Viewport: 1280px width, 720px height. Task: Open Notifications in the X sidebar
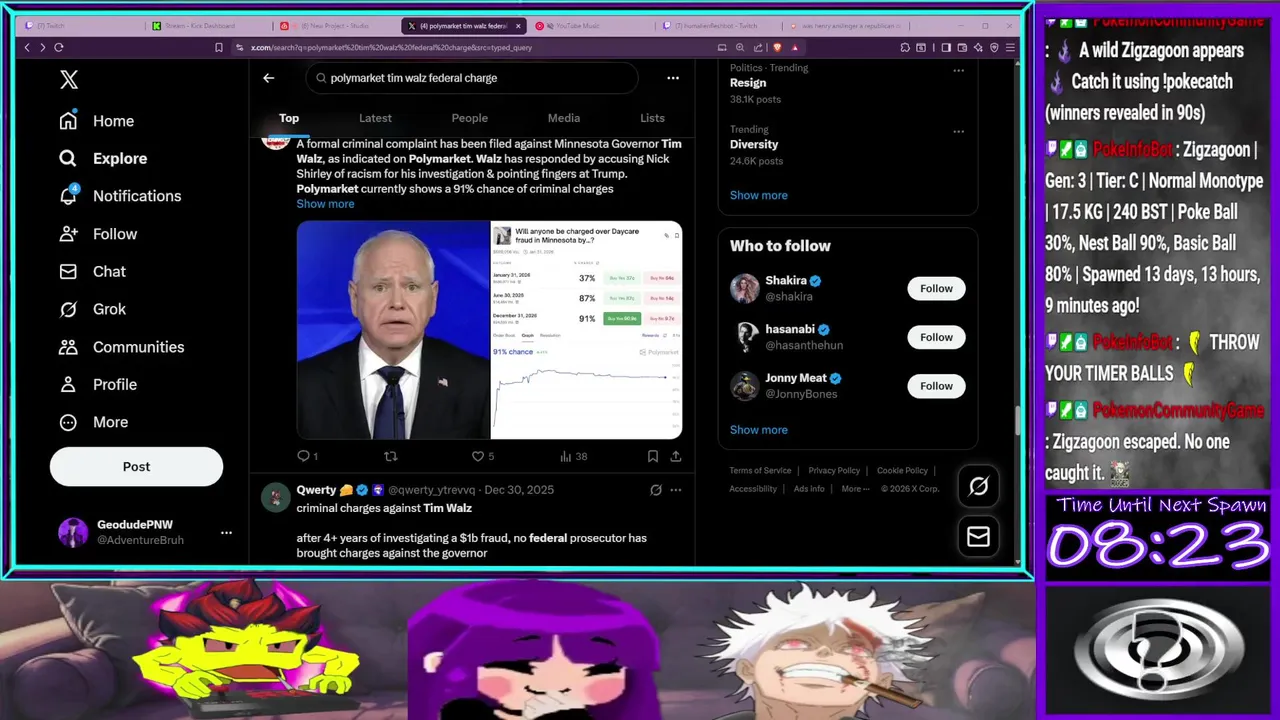(x=120, y=196)
